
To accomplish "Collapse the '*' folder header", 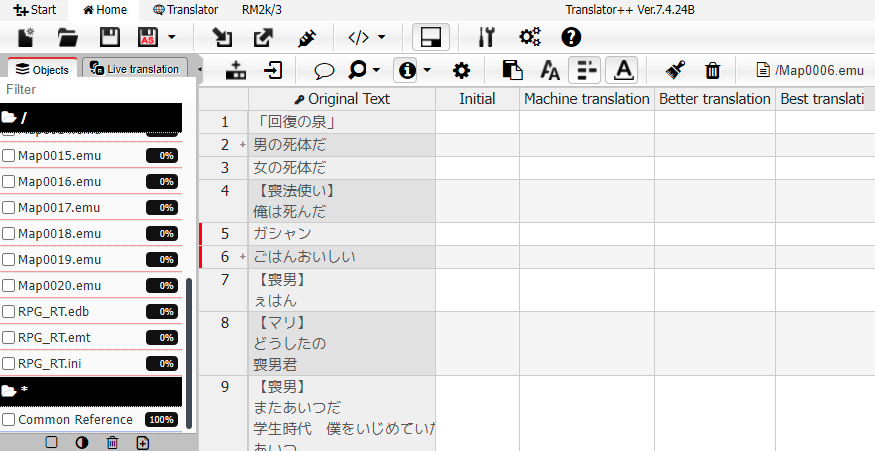I will (91, 391).
